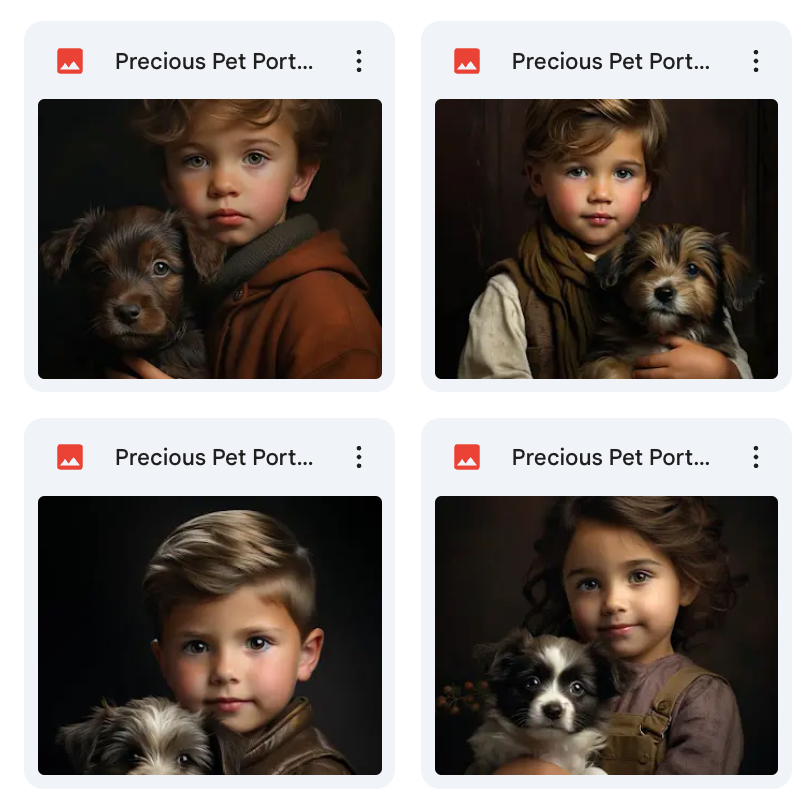Click the file name above the scarf boy image
This screenshot has height=804, width=806.
[x=611, y=61]
